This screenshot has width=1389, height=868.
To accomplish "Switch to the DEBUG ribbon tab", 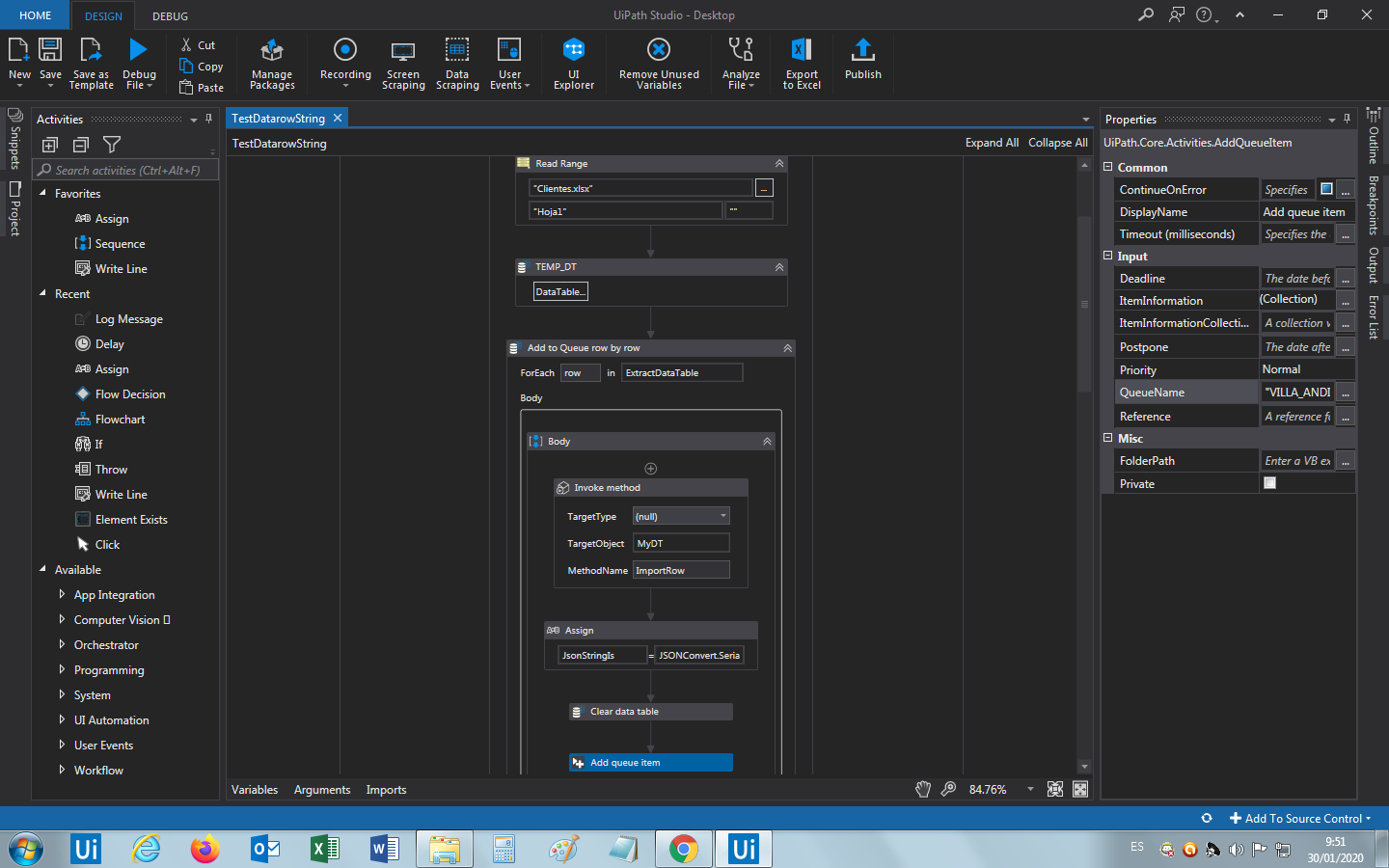I will [170, 16].
